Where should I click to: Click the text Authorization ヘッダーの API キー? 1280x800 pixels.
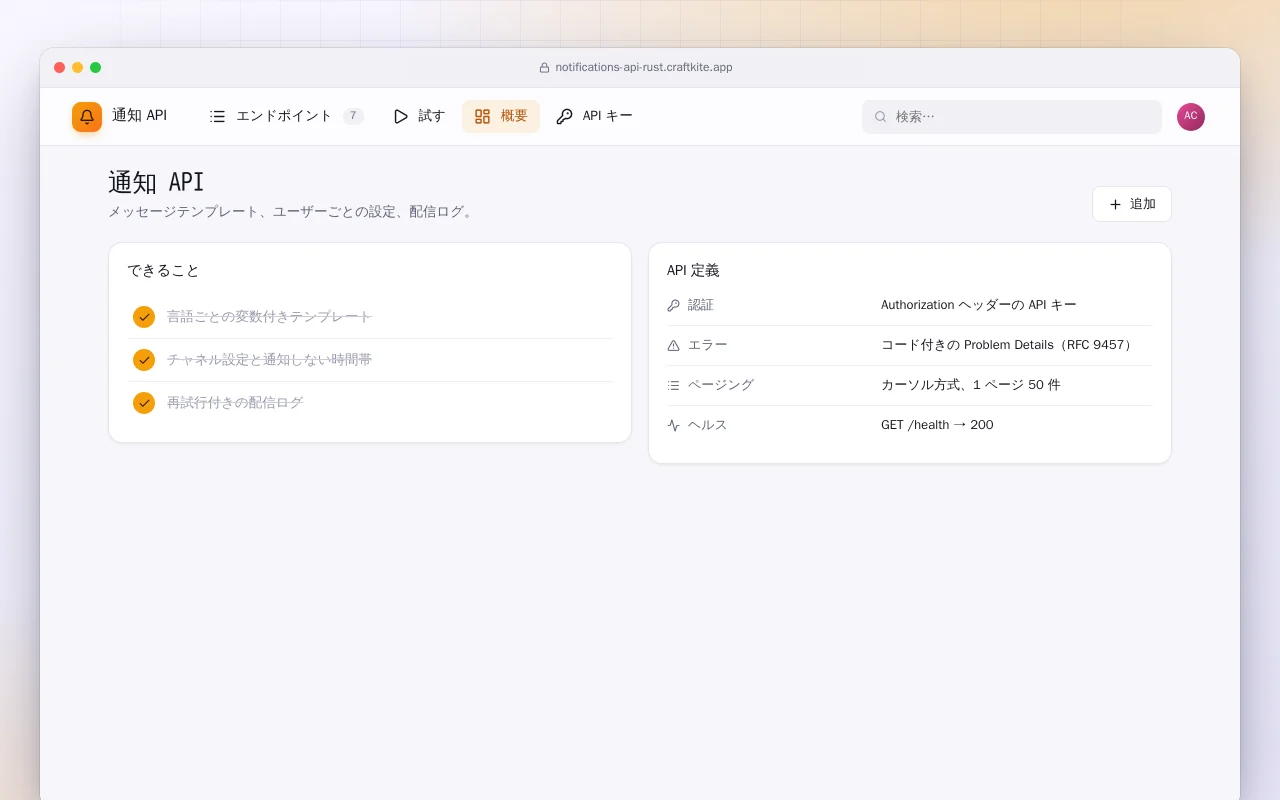click(979, 305)
